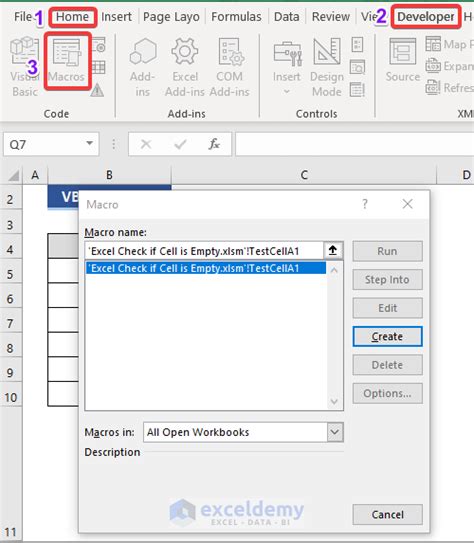Image resolution: width=474 pixels, height=543 pixels.
Task: Click the formula bar input area
Action: click(355, 144)
